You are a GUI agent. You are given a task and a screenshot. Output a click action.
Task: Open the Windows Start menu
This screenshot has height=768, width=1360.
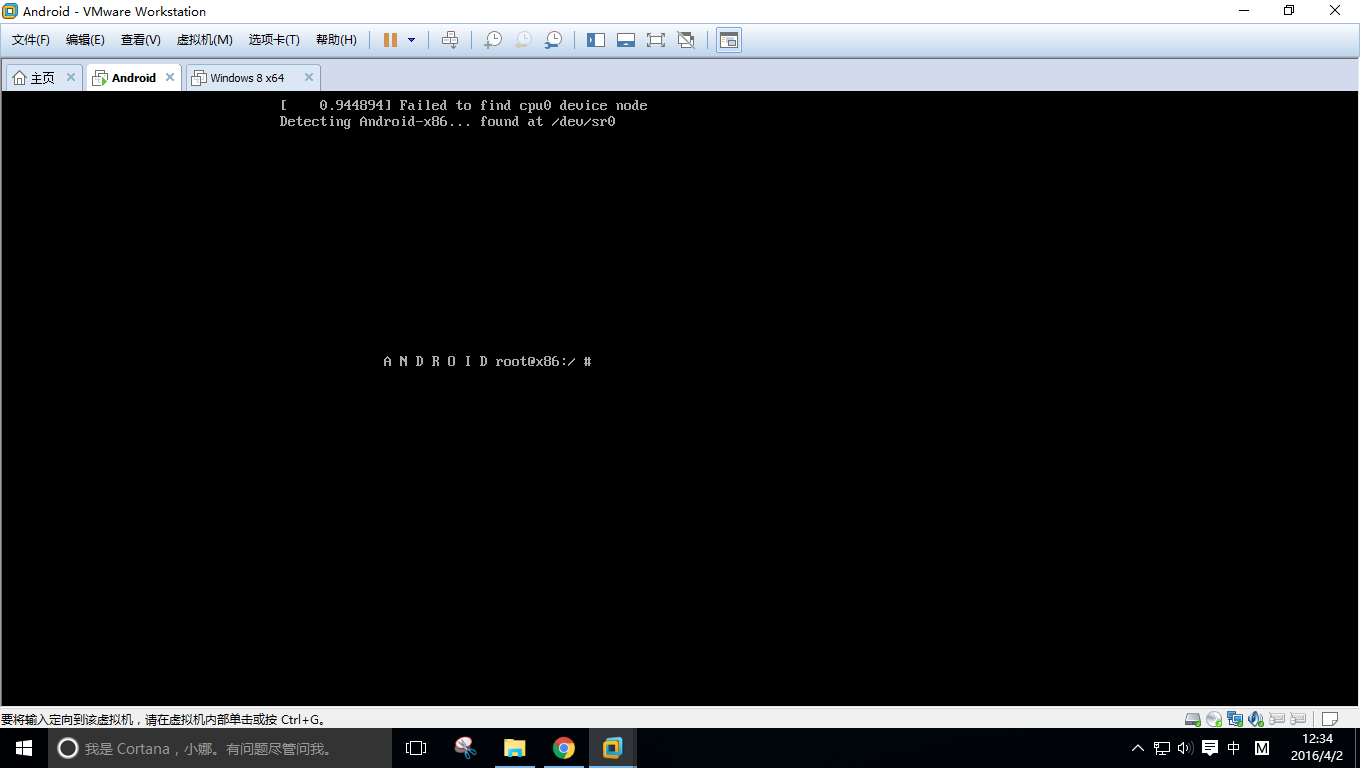point(24,748)
